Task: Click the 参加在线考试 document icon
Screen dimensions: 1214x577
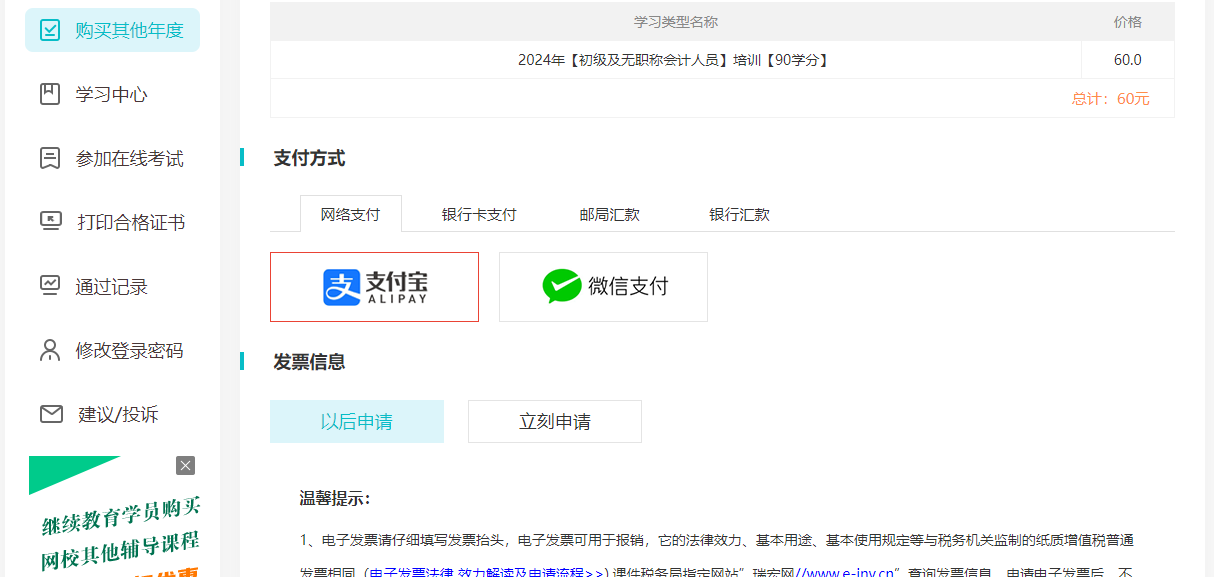Action: pos(50,158)
